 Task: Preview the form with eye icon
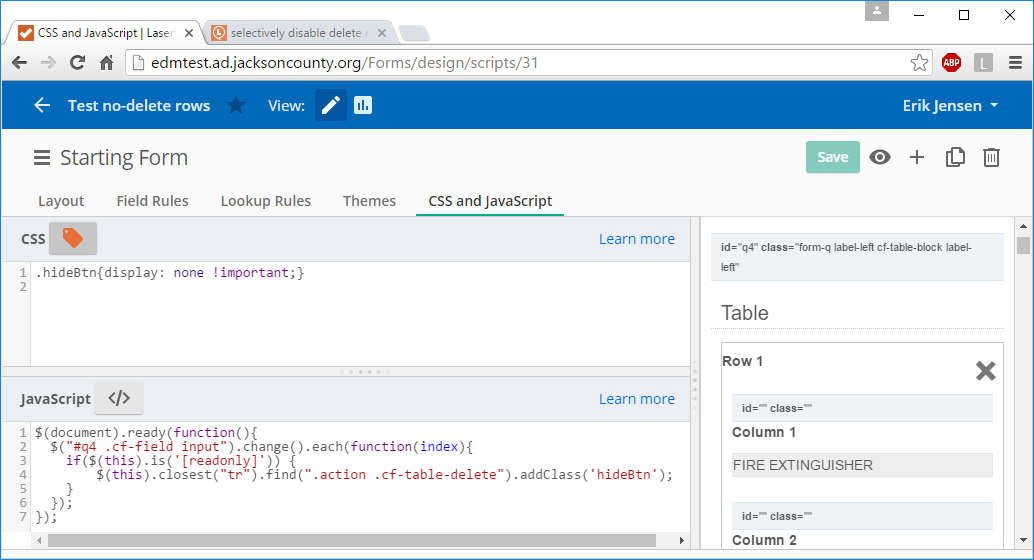pyautogui.click(x=880, y=157)
